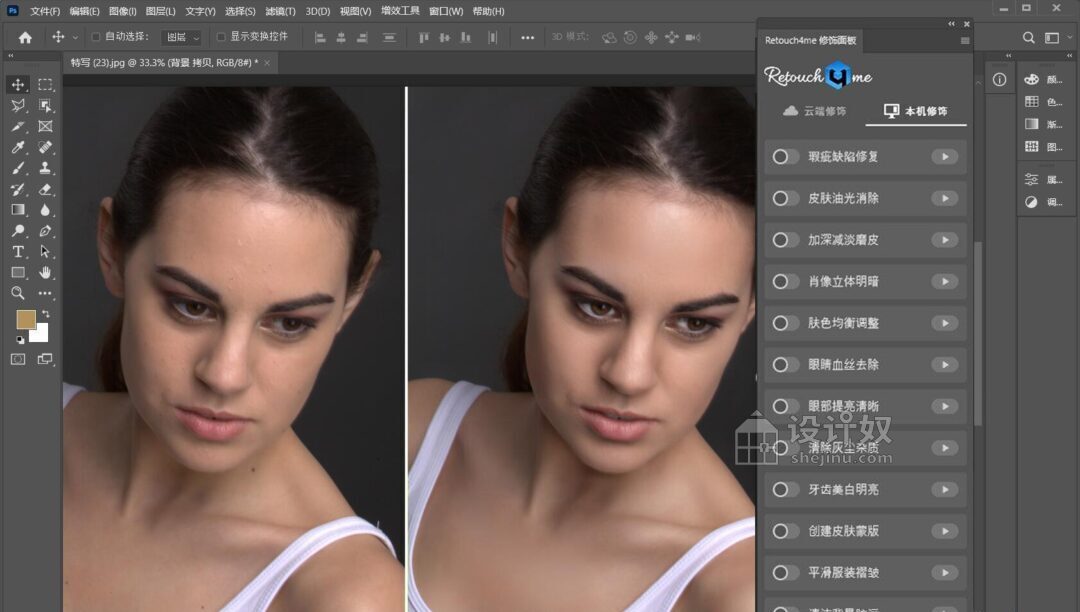The height and width of the screenshot is (612, 1080).
Task: Select the Hand tool
Action: tap(45, 273)
